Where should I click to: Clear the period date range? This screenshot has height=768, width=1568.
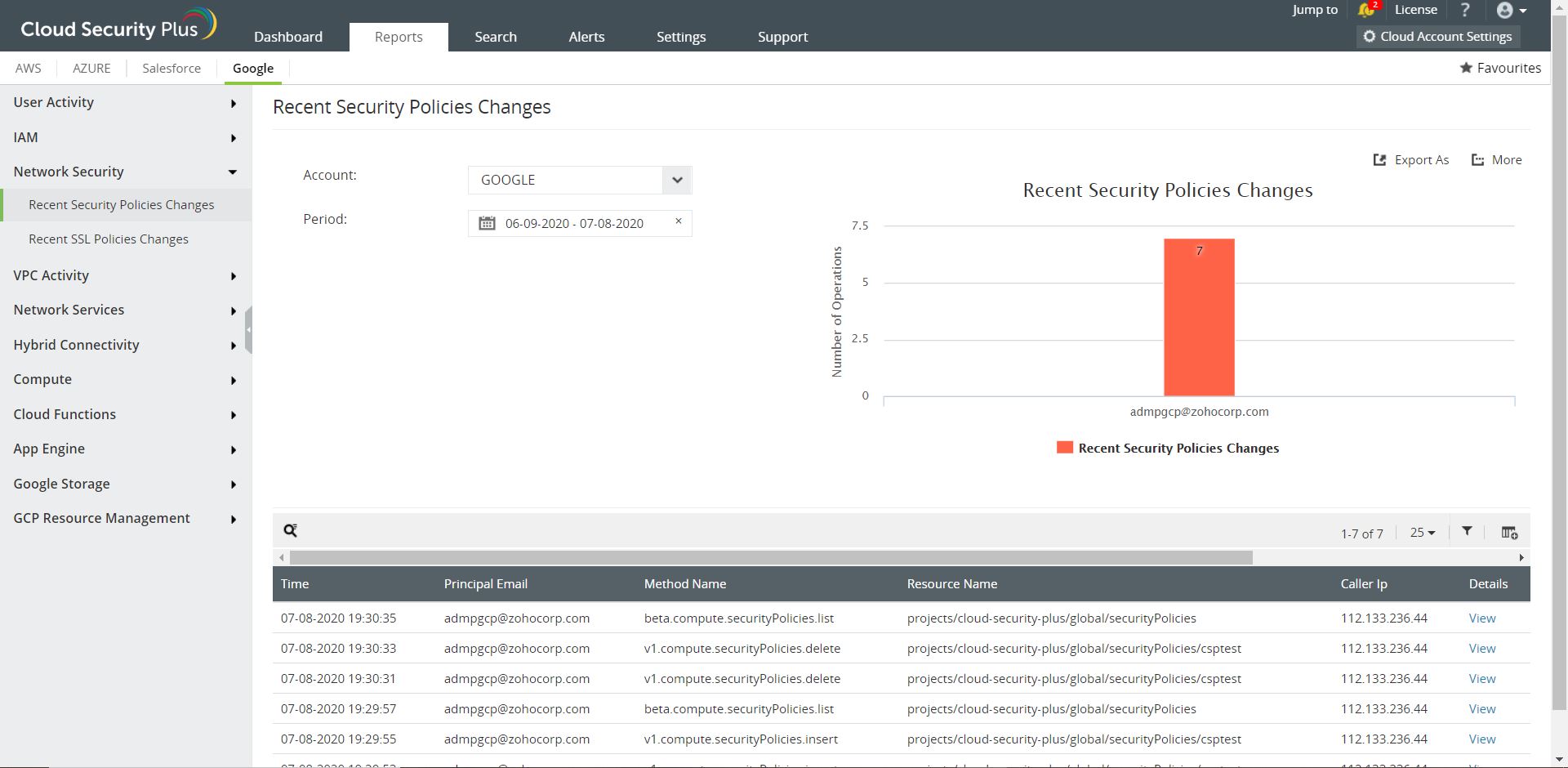coord(678,221)
